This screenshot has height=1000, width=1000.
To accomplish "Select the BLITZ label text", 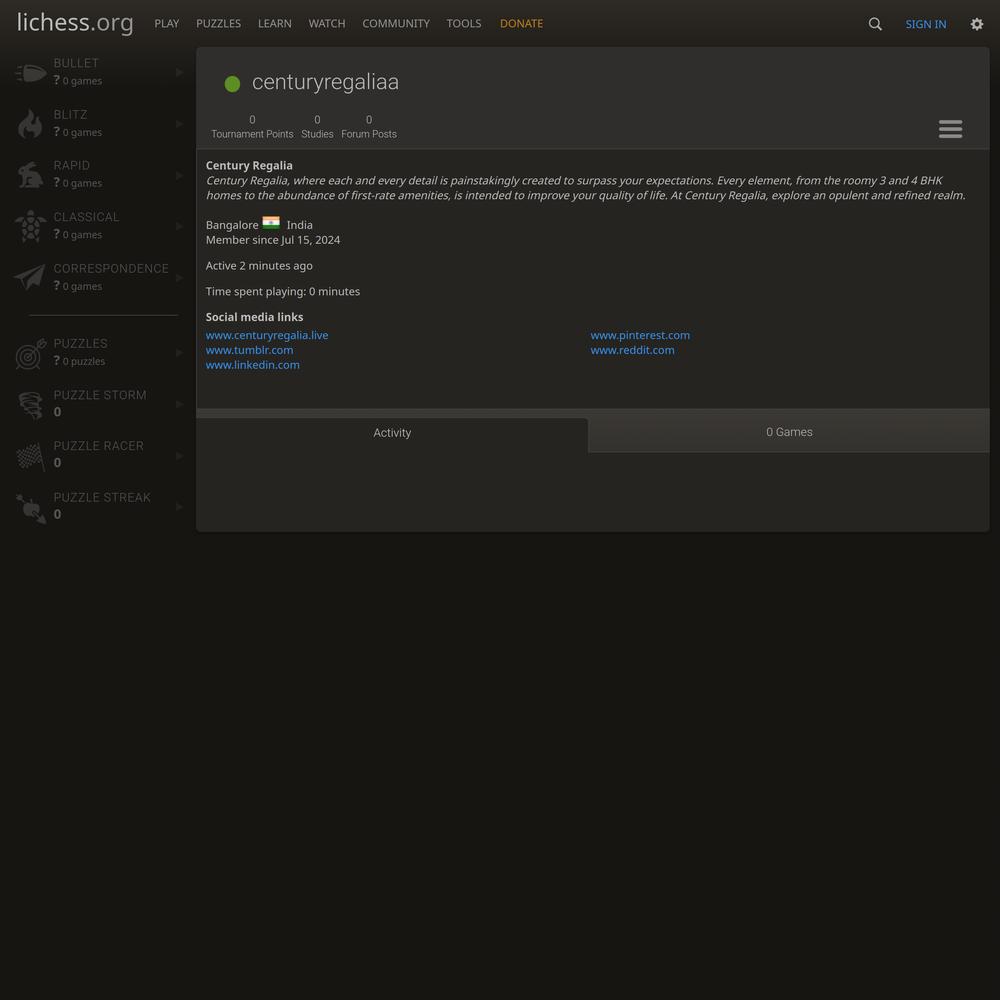I will point(70,115).
